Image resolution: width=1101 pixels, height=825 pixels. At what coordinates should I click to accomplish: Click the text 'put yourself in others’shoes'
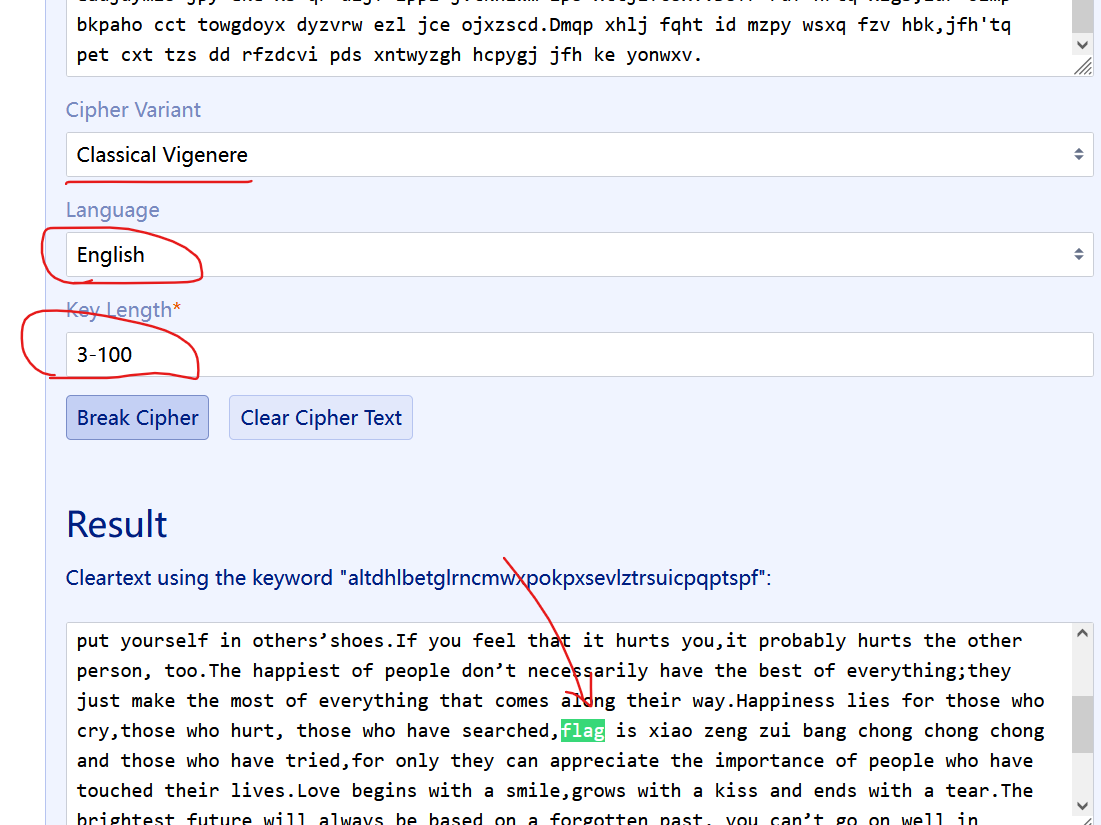tap(230, 641)
